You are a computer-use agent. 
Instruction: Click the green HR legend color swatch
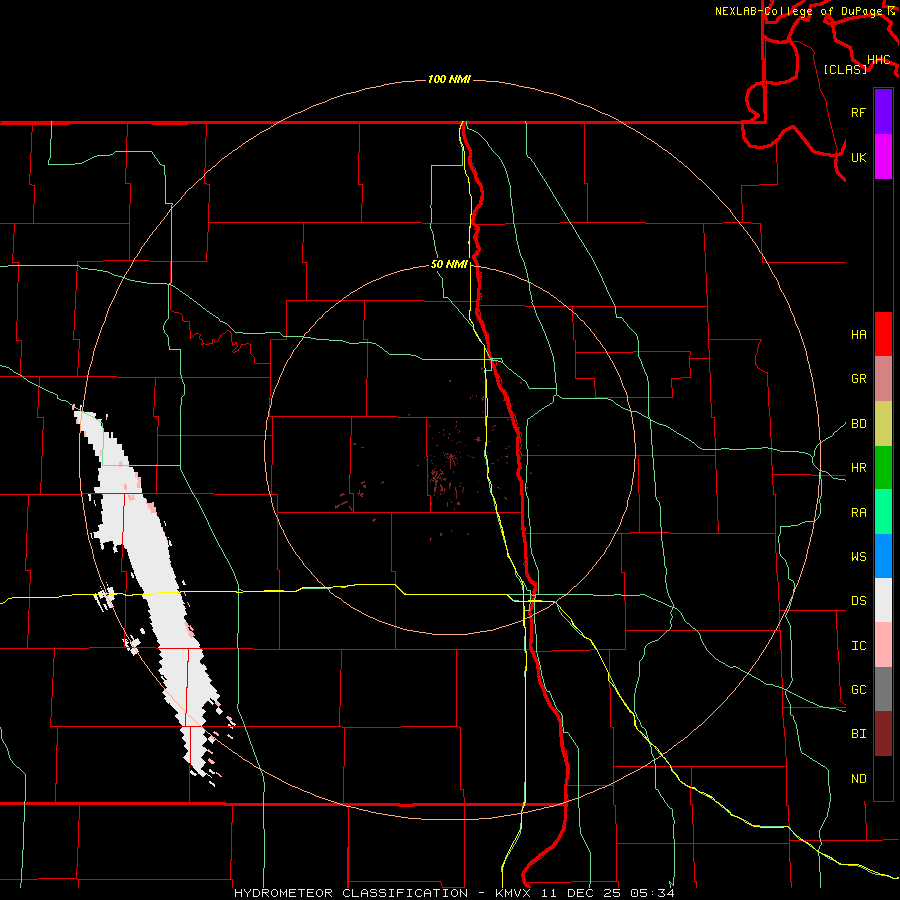[883, 468]
